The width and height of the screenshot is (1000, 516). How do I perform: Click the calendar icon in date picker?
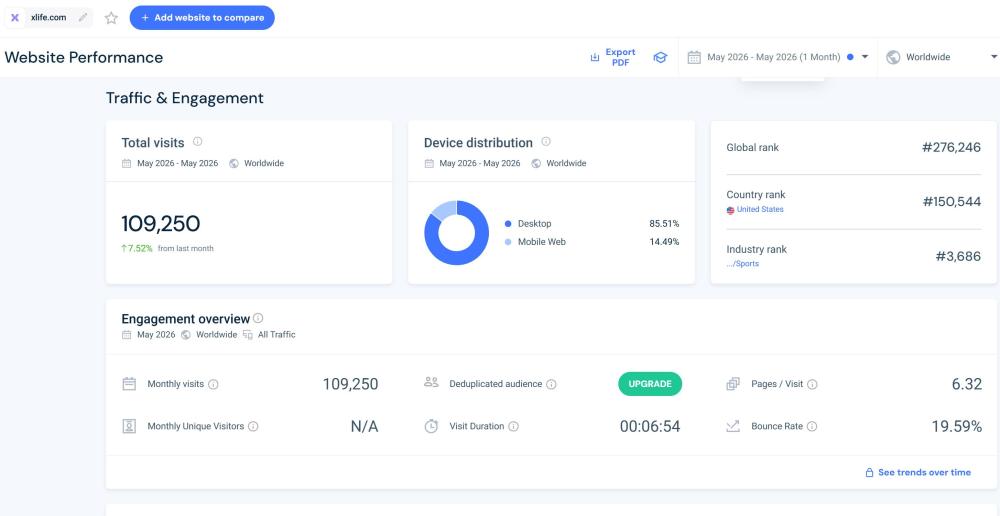click(x=694, y=57)
